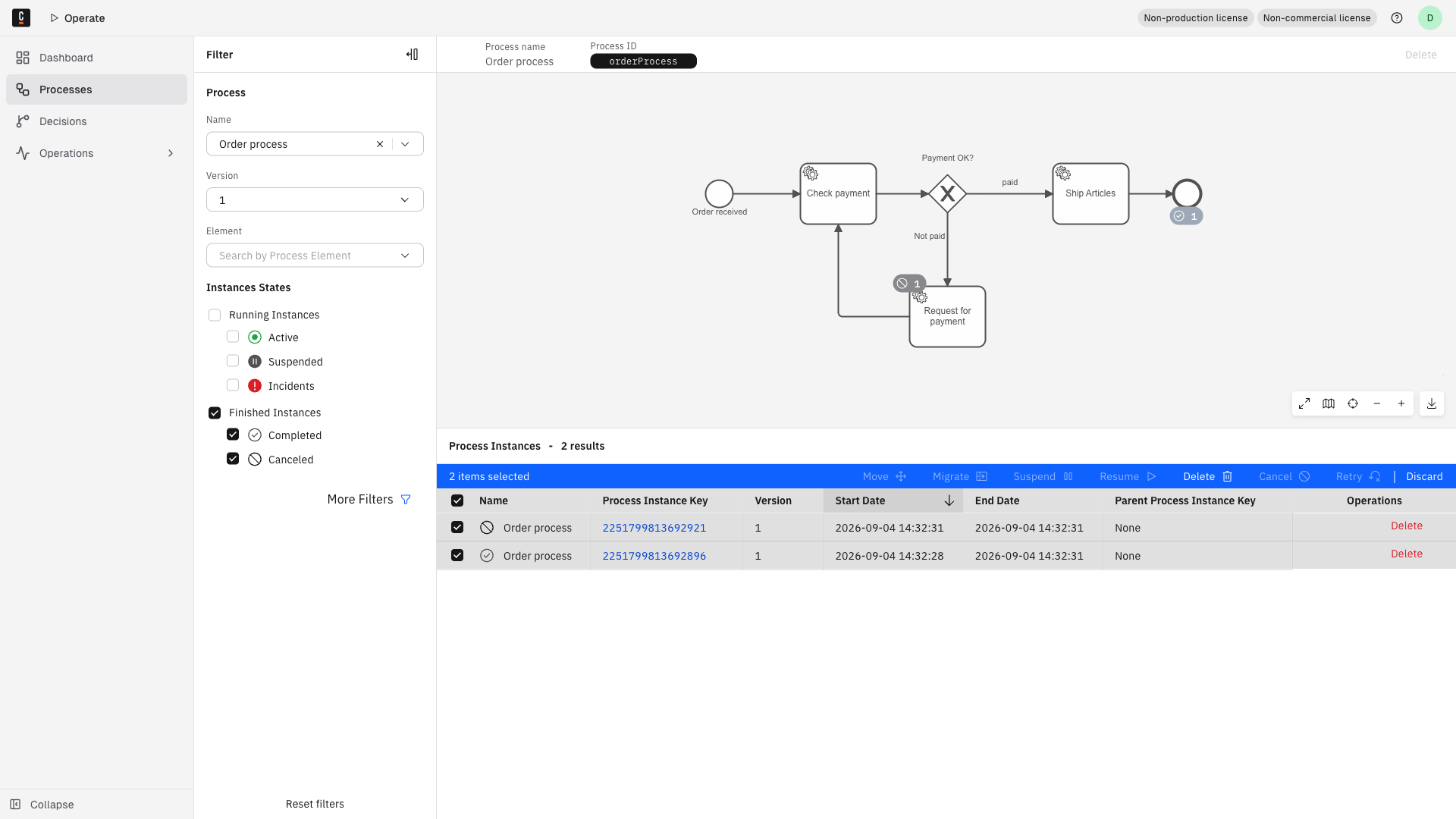Click the process end event circle
Screen dimensions: 1456x819
1187,193
